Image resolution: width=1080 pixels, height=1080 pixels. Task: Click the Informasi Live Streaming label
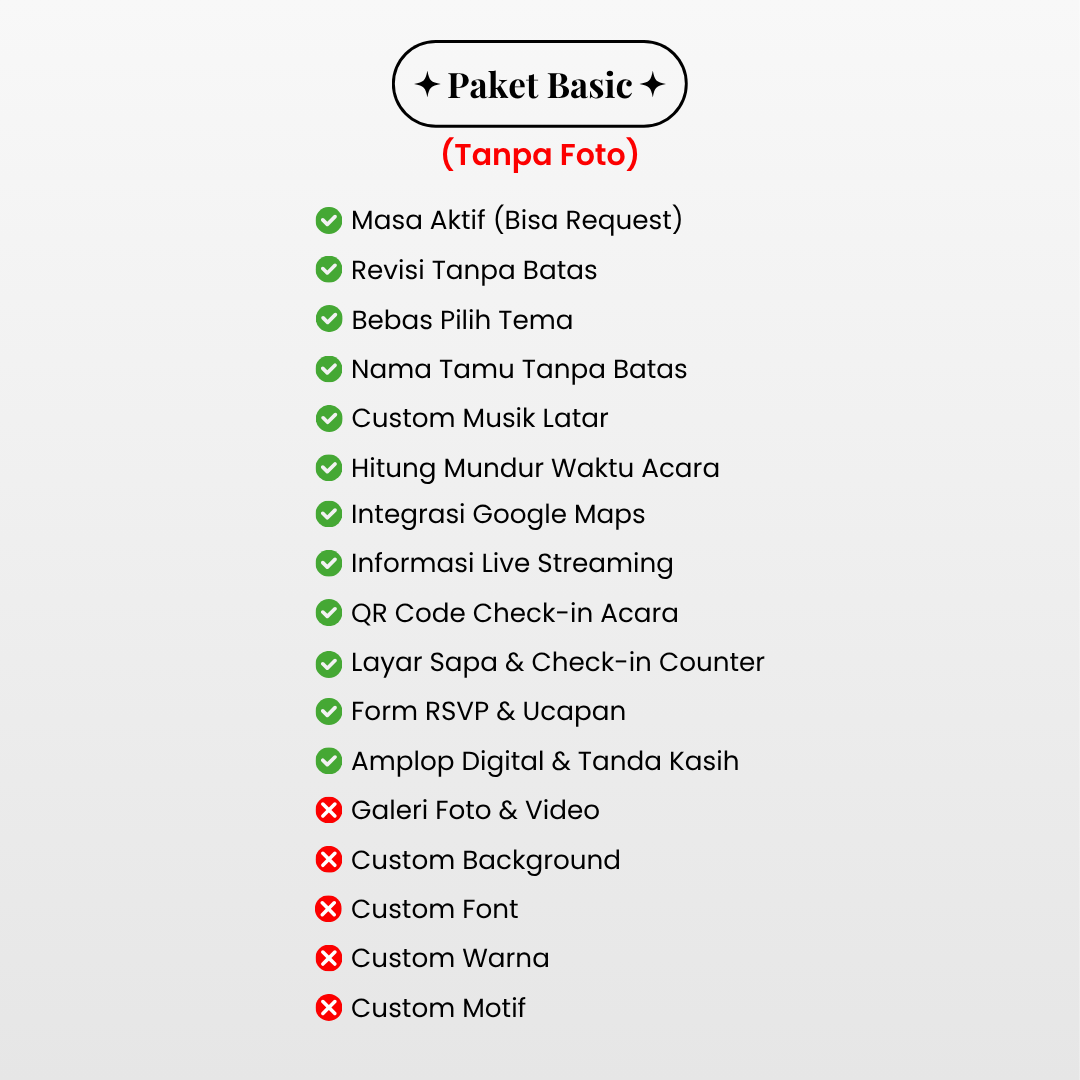point(512,563)
